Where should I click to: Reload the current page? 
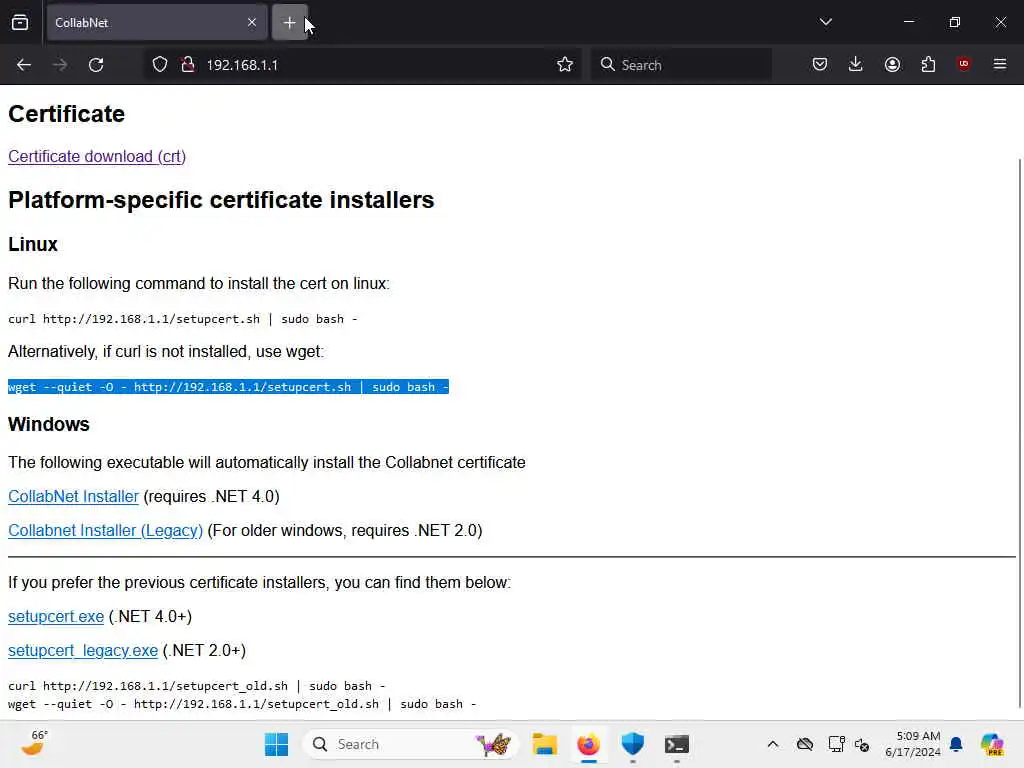pyautogui.click(x=96, y=65)
